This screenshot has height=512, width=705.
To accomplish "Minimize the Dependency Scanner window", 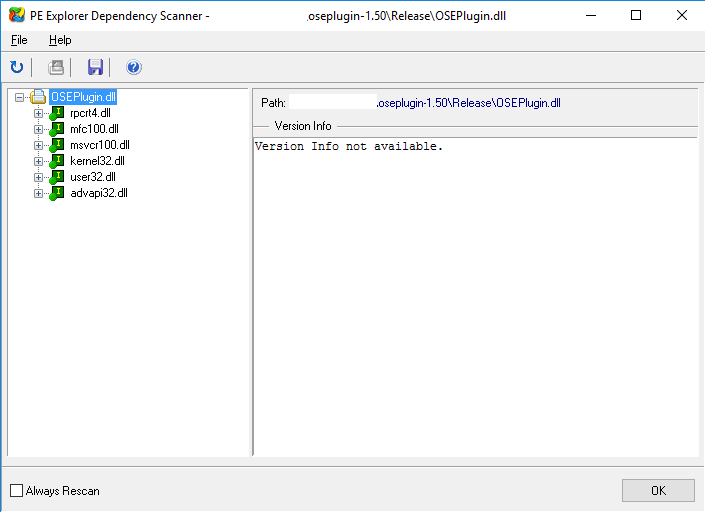I will 591,15.
